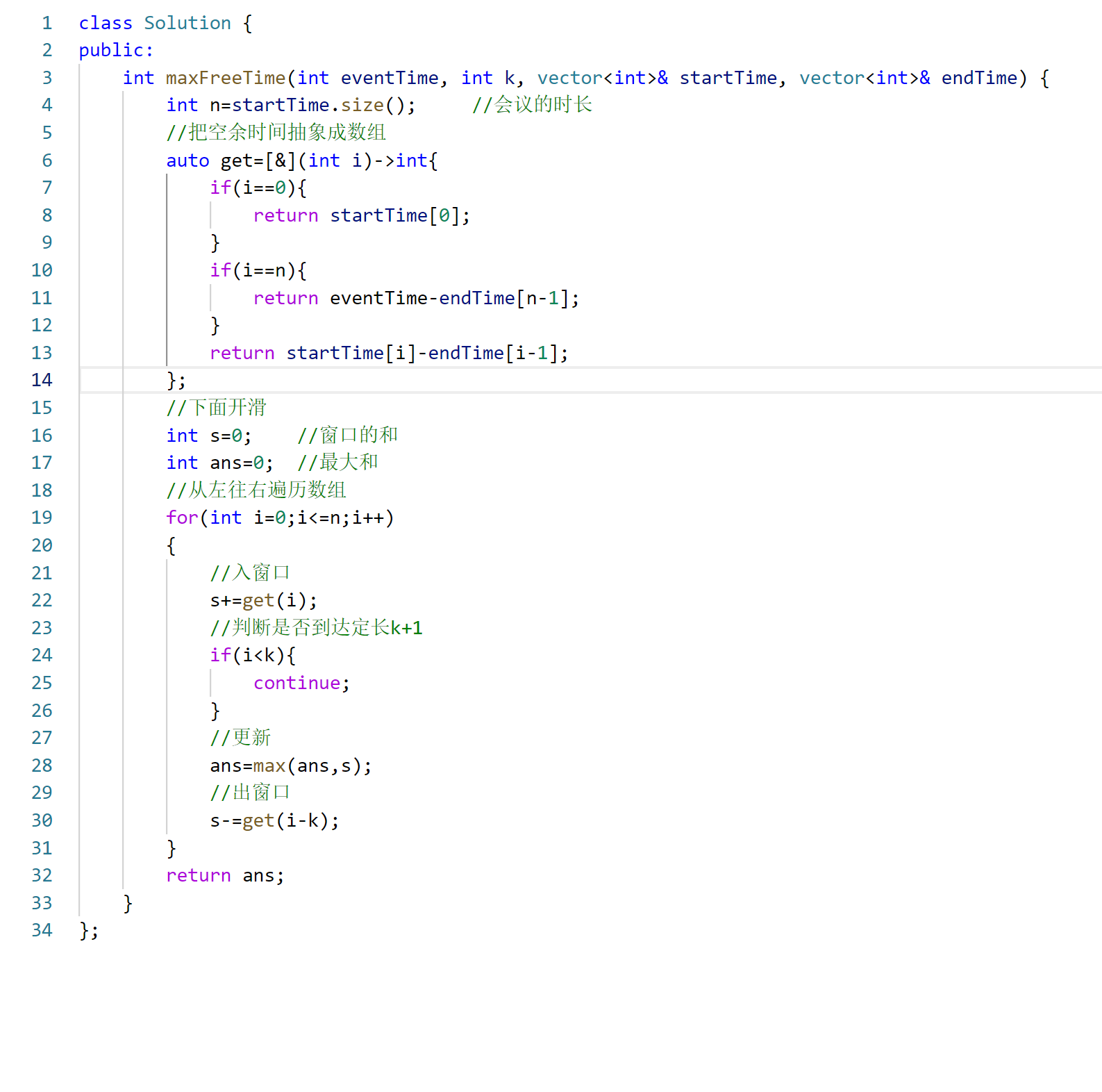The image size is (1102, 1092).
Task: Click the s-=get(i-k) statement
Action: click(x=274, y=820)
